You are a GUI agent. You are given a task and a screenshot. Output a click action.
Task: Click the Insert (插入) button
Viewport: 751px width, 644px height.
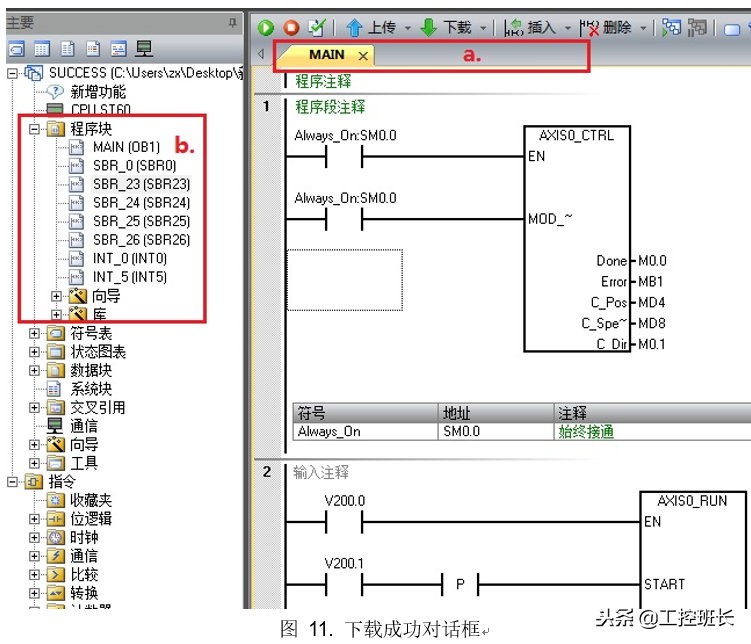click(x=530, y=28)
